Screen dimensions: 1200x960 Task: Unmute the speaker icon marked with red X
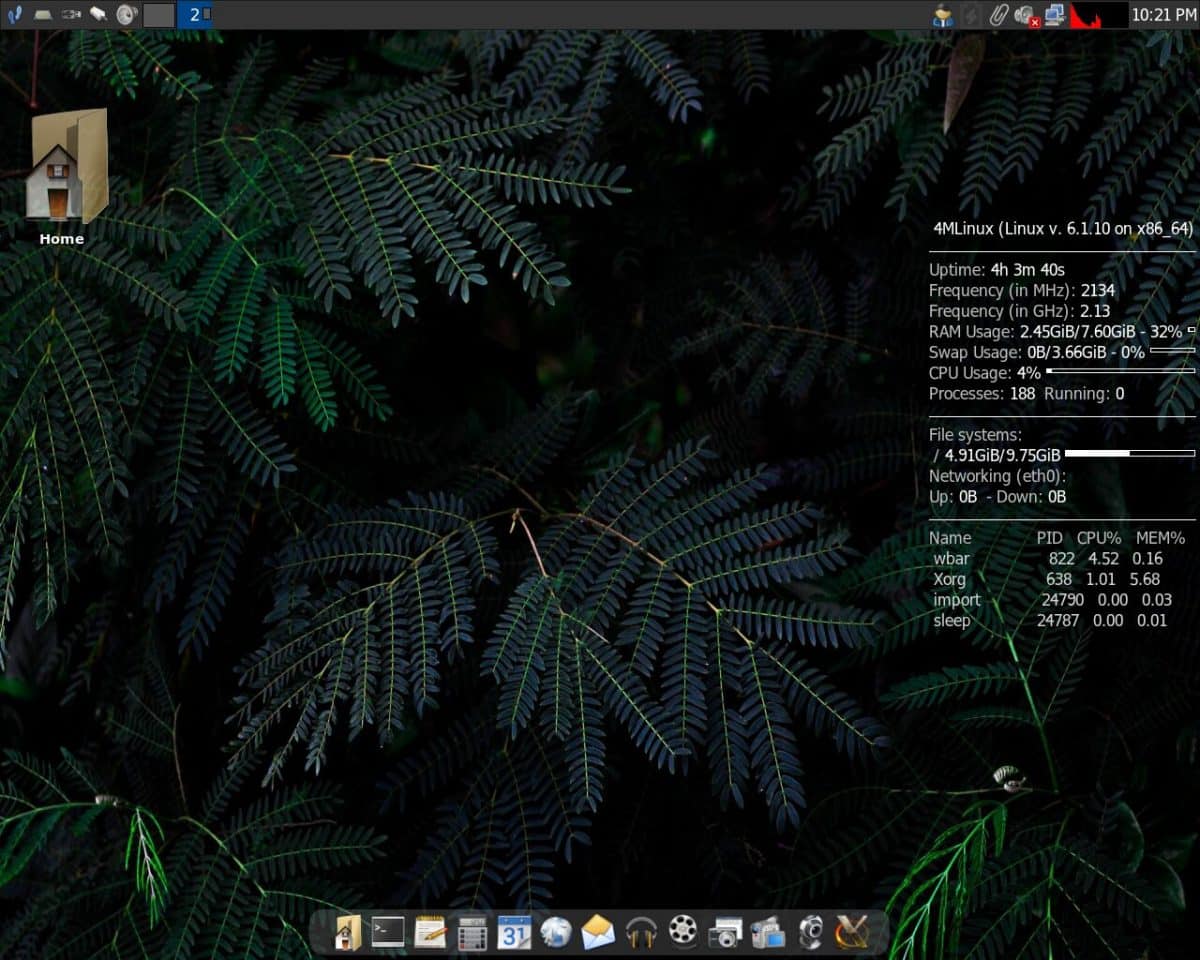tap(1023, 14)
